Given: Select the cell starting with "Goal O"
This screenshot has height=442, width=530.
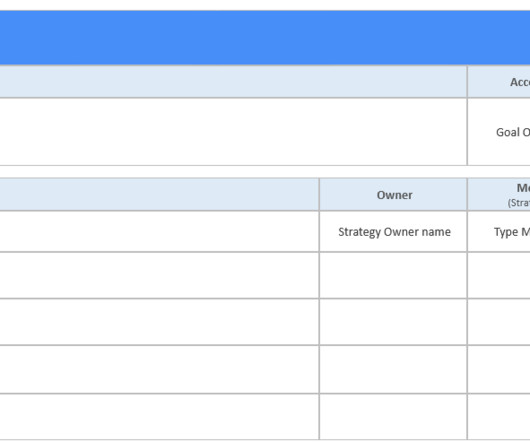Looking at the screenshot, I should pos(499,132).
